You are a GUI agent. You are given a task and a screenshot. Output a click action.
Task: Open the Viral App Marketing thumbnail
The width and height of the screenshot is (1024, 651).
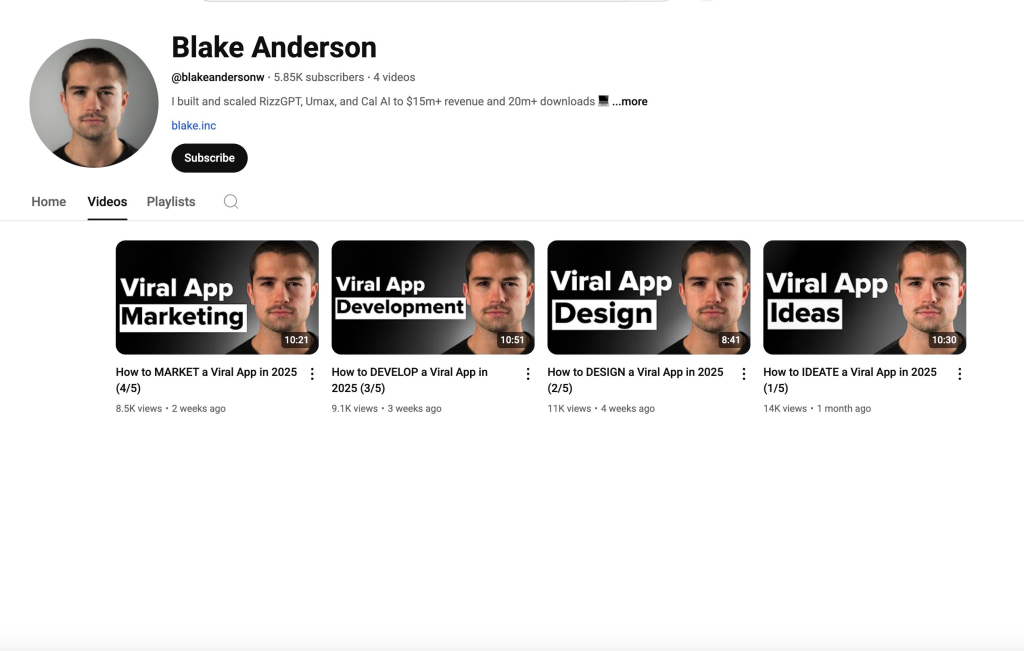coord(217,297)
